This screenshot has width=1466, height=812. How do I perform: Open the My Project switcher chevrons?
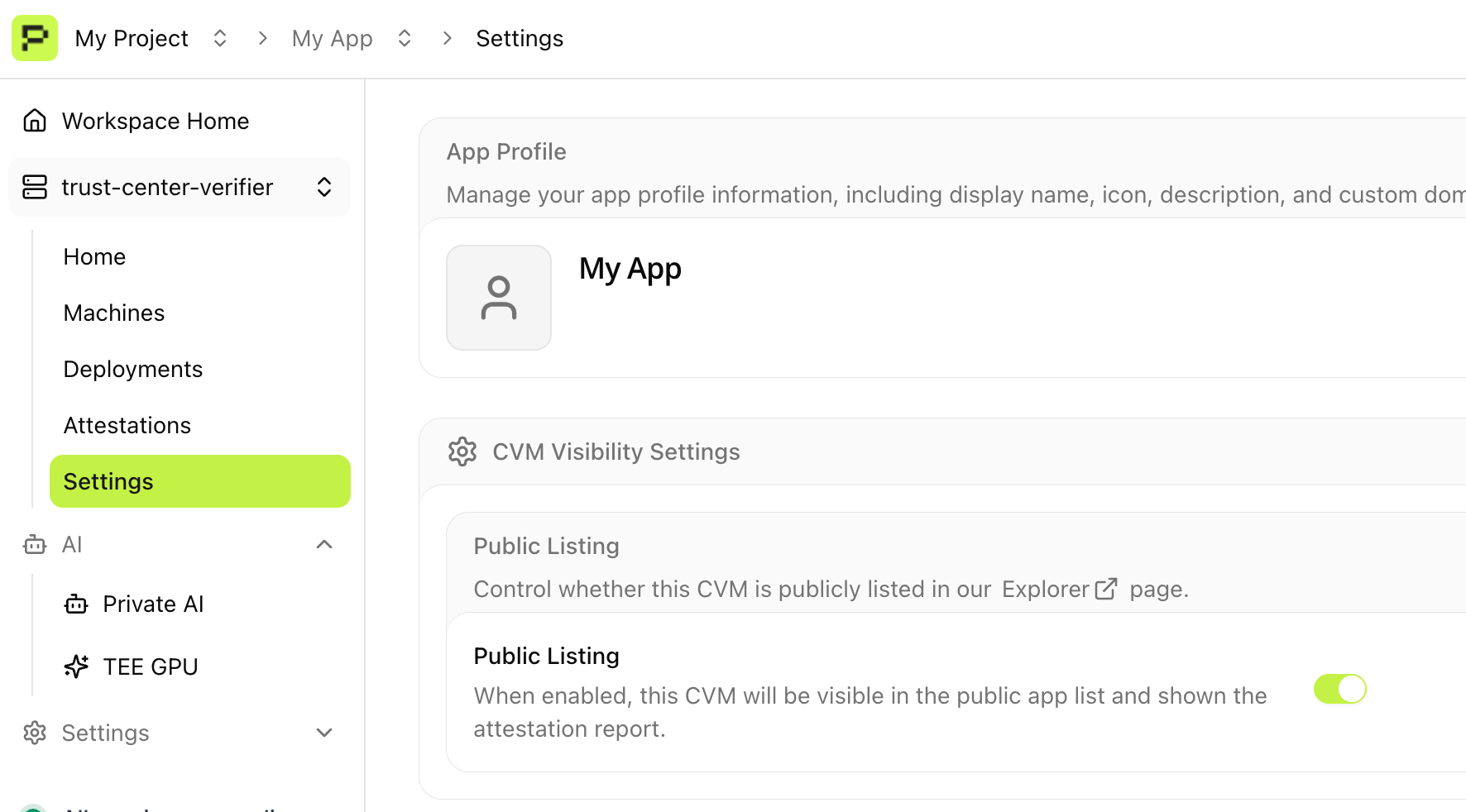pos(220,38)
